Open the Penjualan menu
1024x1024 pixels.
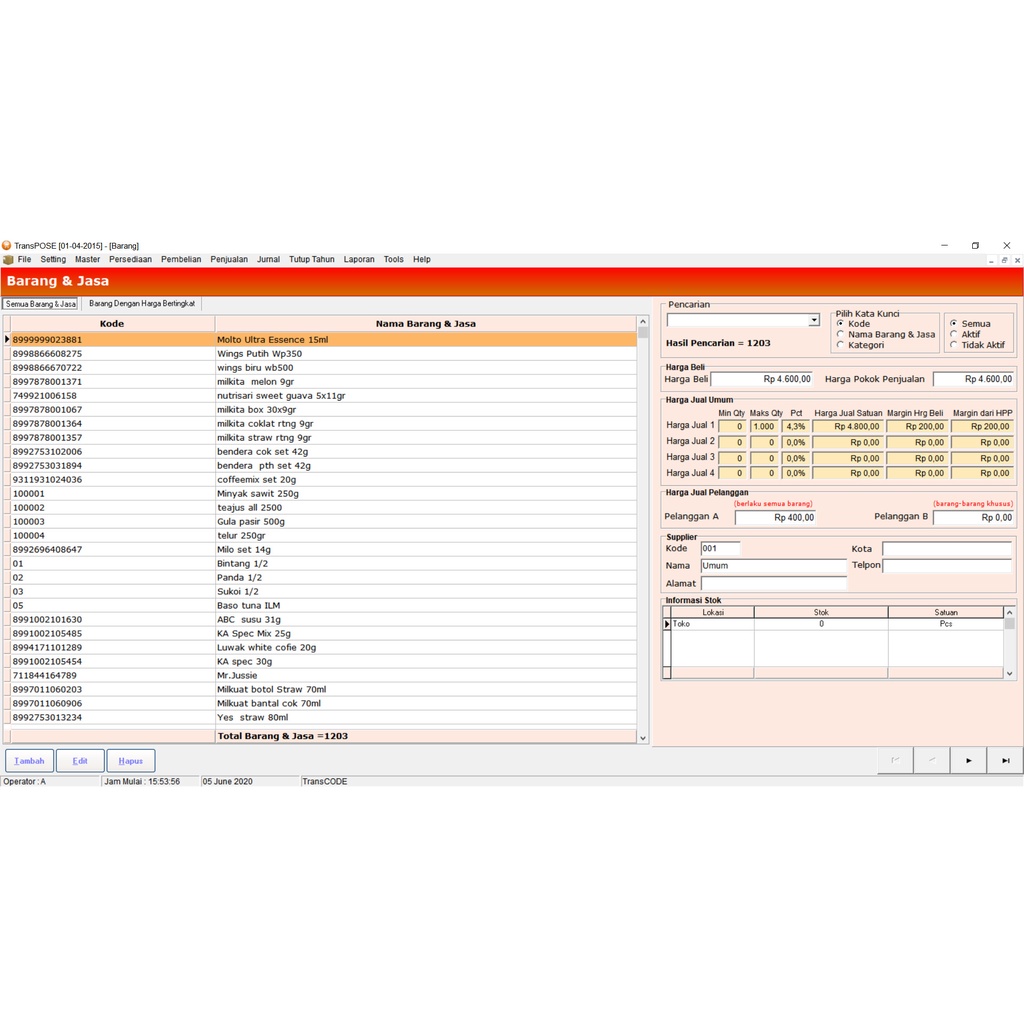[229, 259]
